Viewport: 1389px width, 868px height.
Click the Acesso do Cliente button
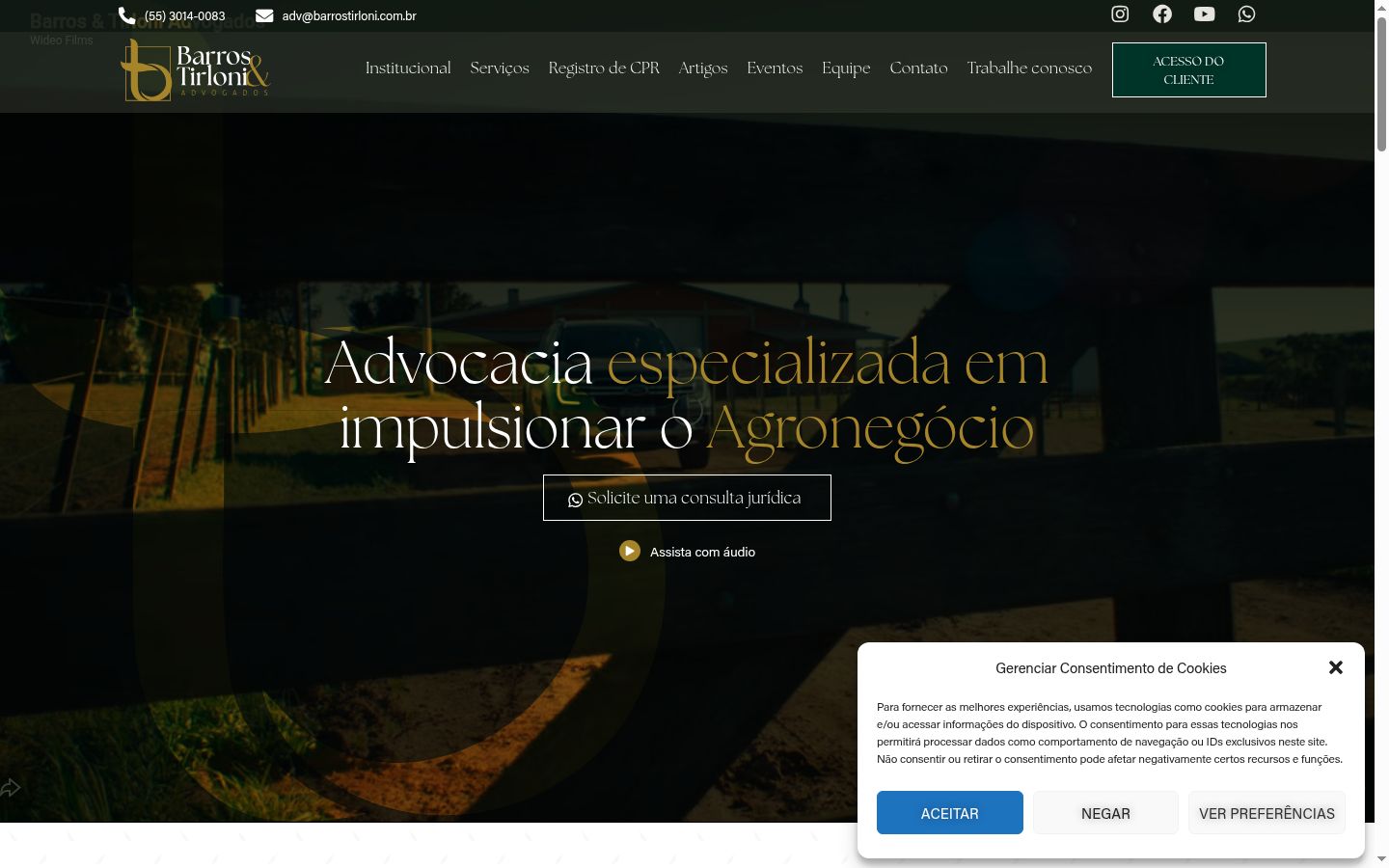pyautogui.click(x=1188, y=69)
